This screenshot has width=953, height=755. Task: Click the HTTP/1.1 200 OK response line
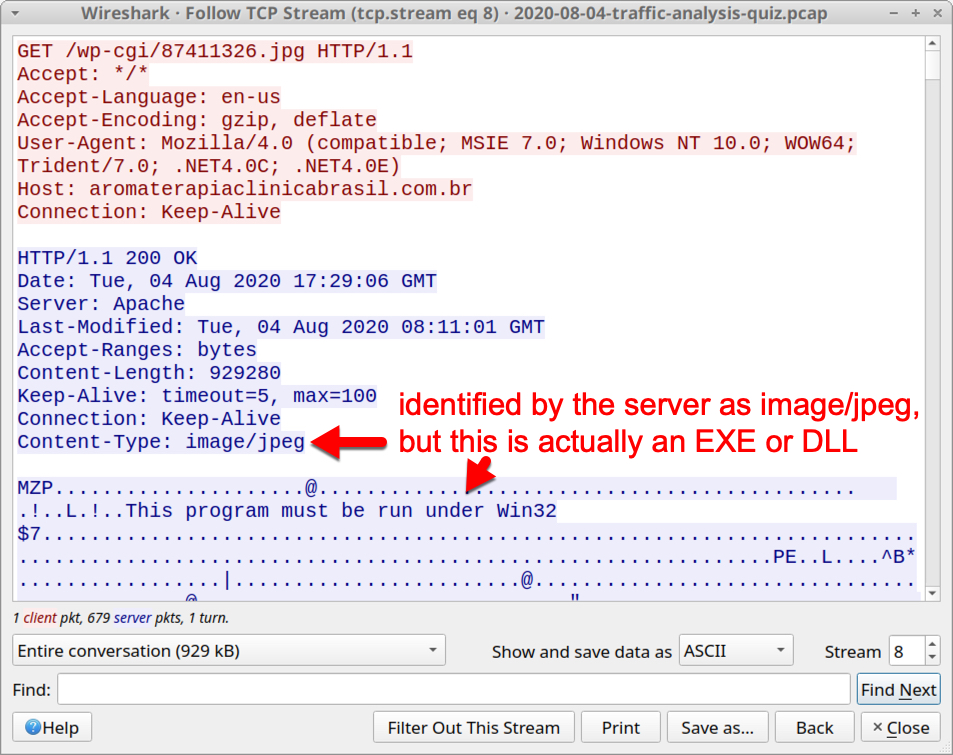107,258
